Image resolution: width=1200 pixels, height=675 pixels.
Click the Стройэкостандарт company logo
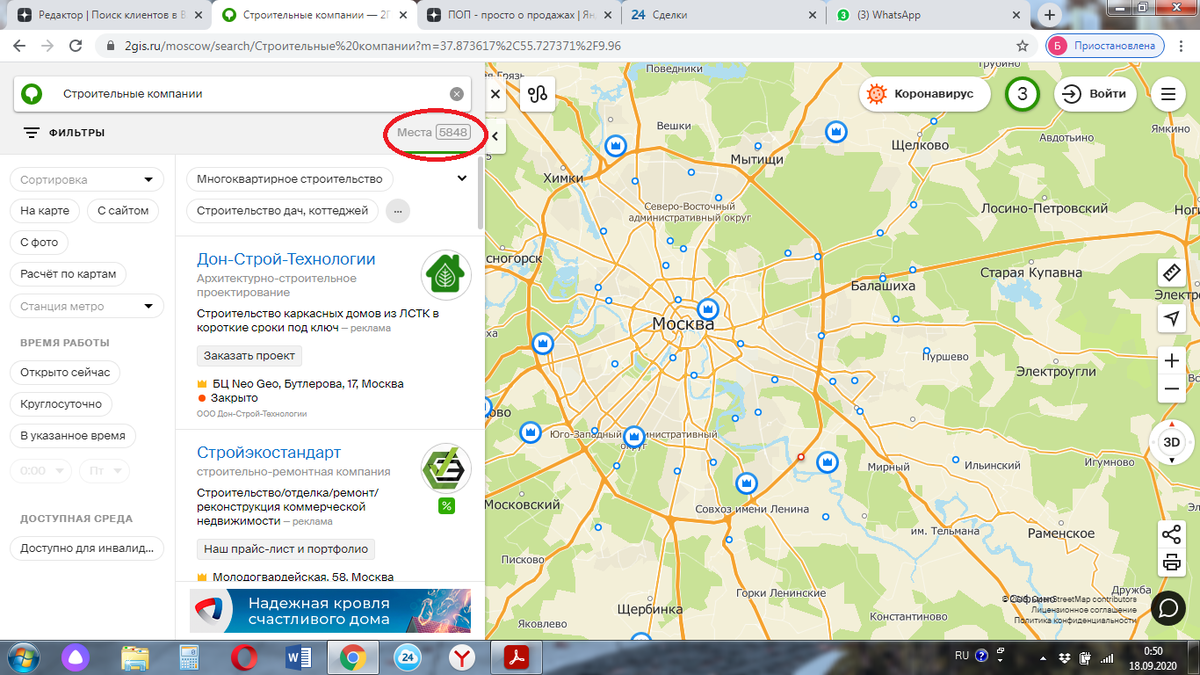point(446,468)
